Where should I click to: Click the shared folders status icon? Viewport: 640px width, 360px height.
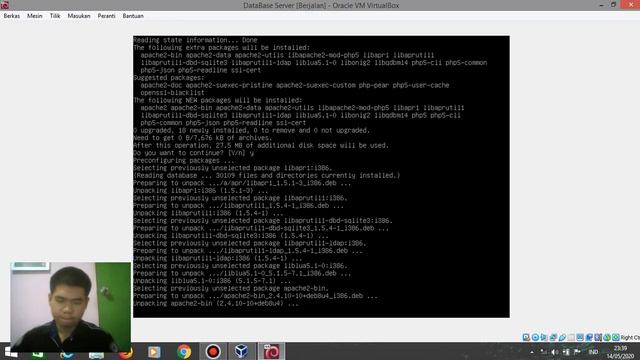click(x=571, y=337)
